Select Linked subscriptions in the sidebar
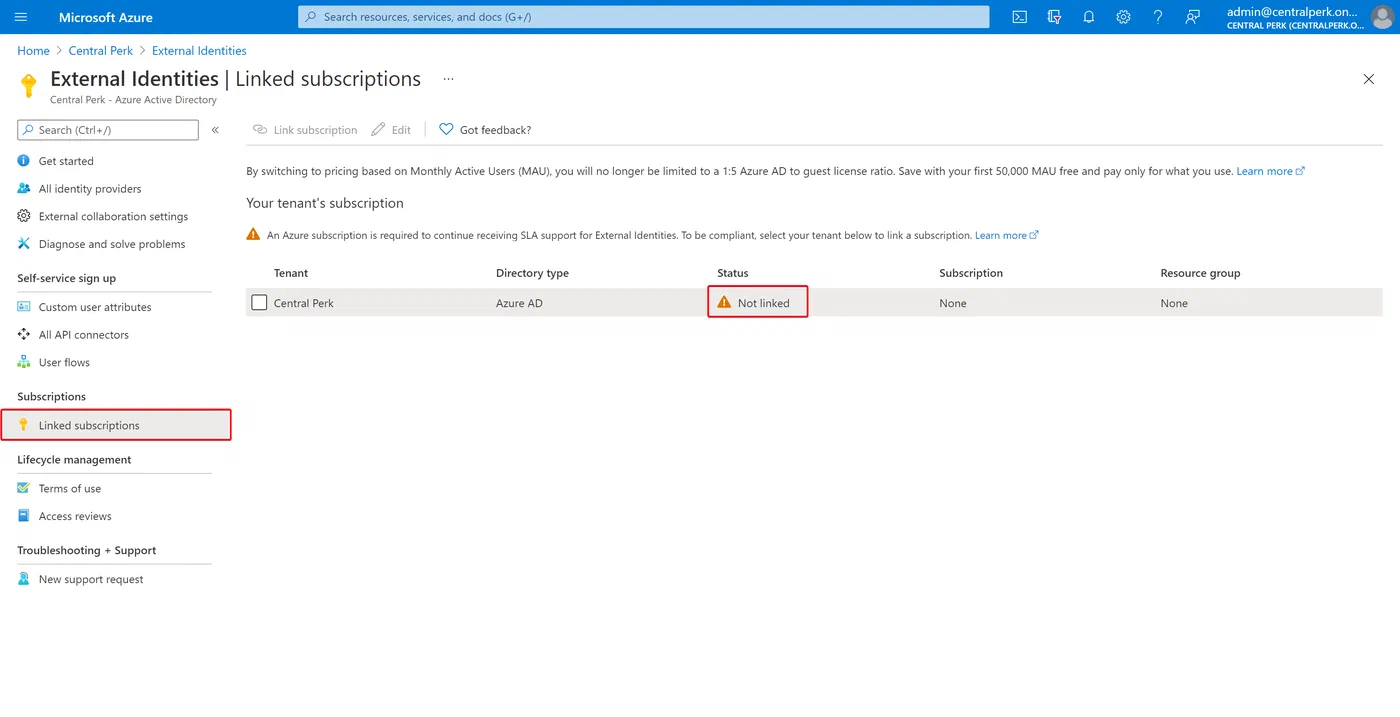This screenshot has height=717, width=1400. [116, 425]
